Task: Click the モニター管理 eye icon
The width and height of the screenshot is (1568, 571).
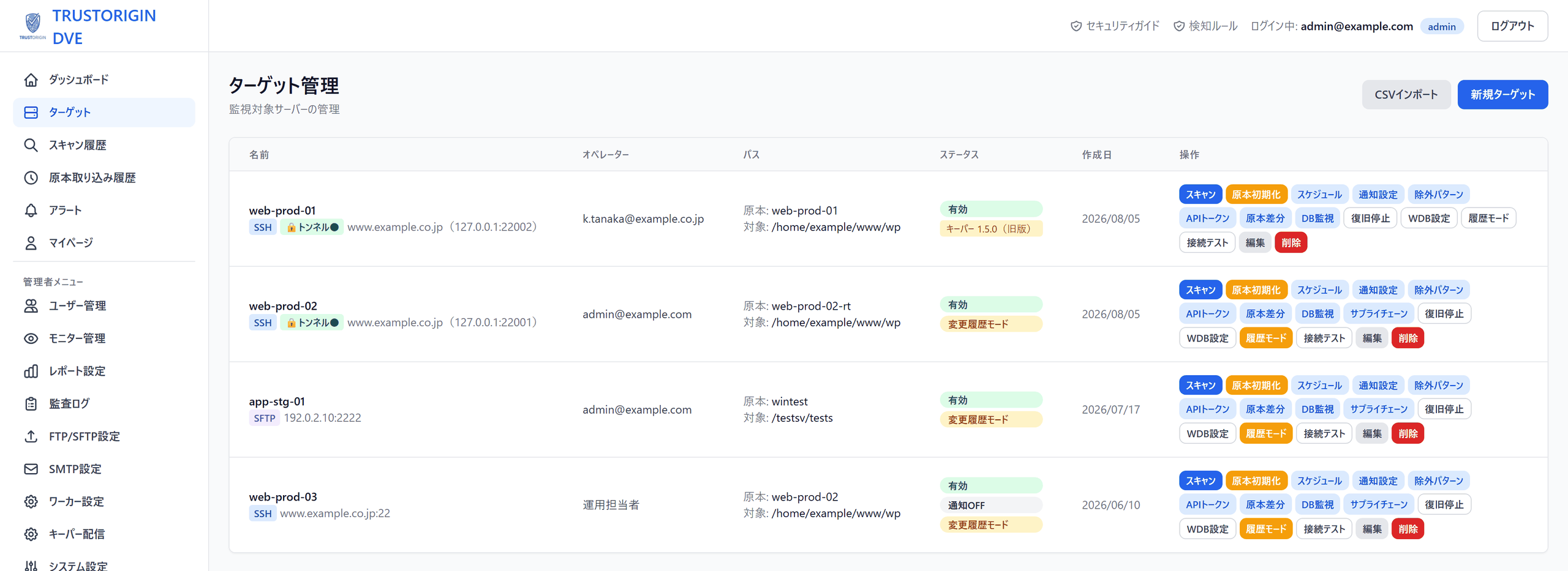Action: [x=31, y=338]
